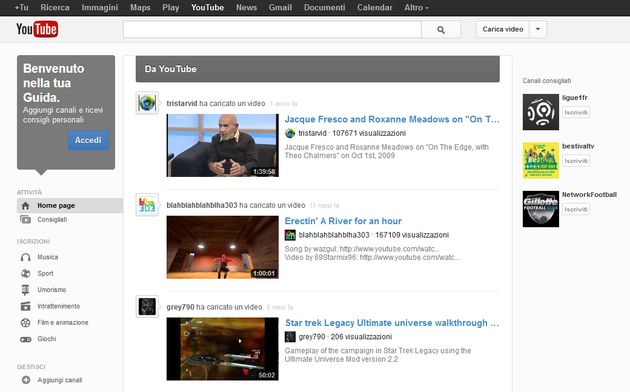Click small tristarvid icon beside view count
Screen dimensions: 630x392
coord(290,133)
